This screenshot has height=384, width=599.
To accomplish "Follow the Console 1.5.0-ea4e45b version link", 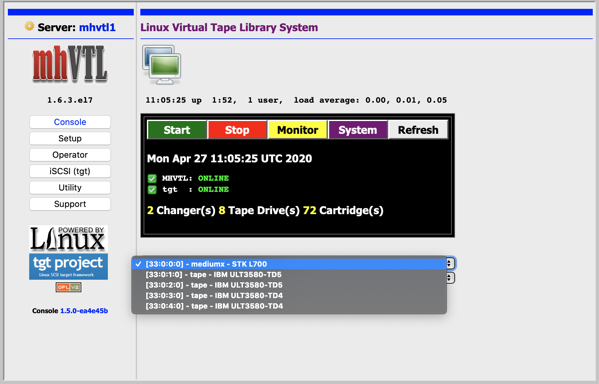I will 84,311.
